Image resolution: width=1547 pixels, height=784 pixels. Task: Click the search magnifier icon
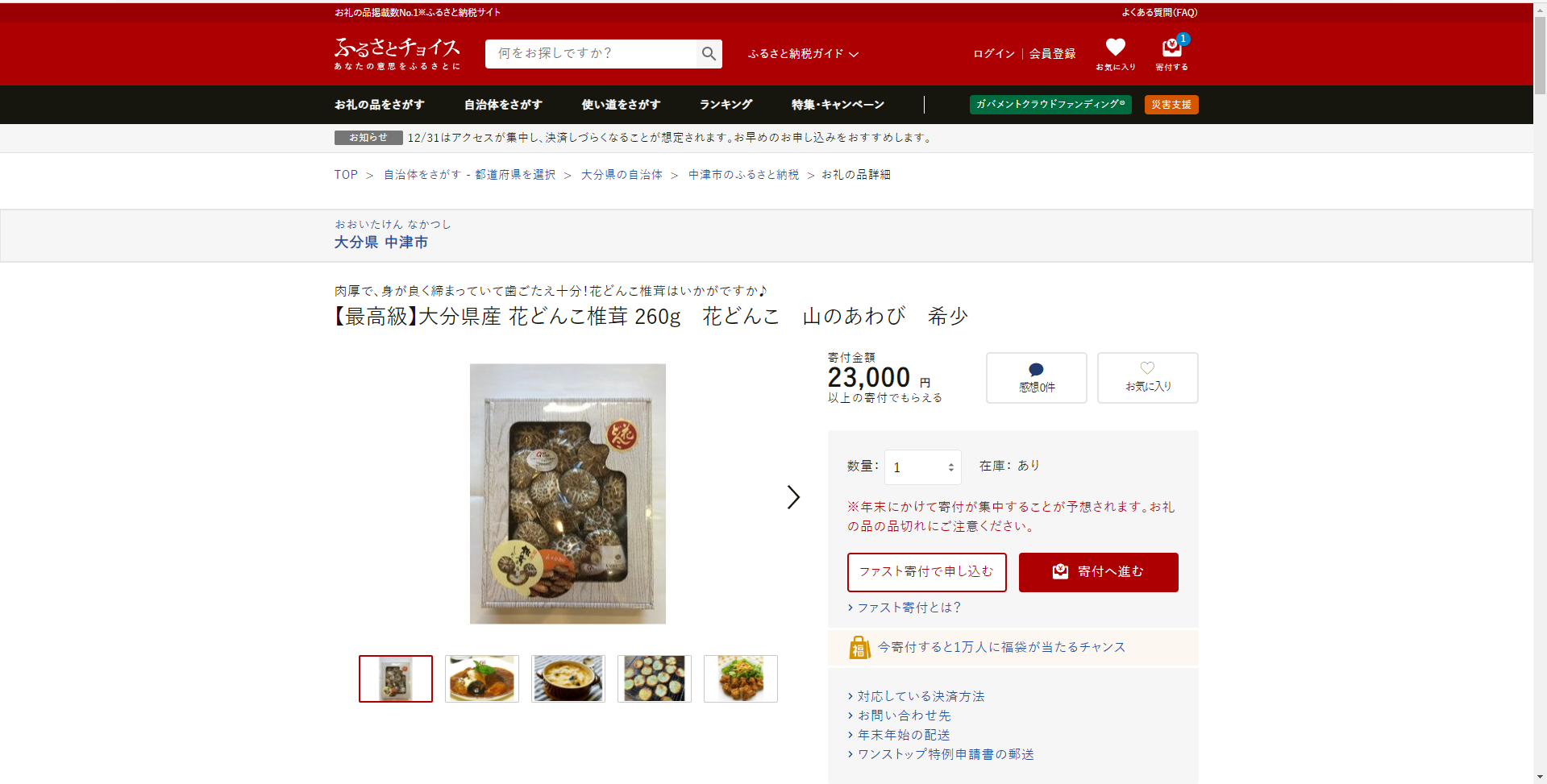click(709, 54)
